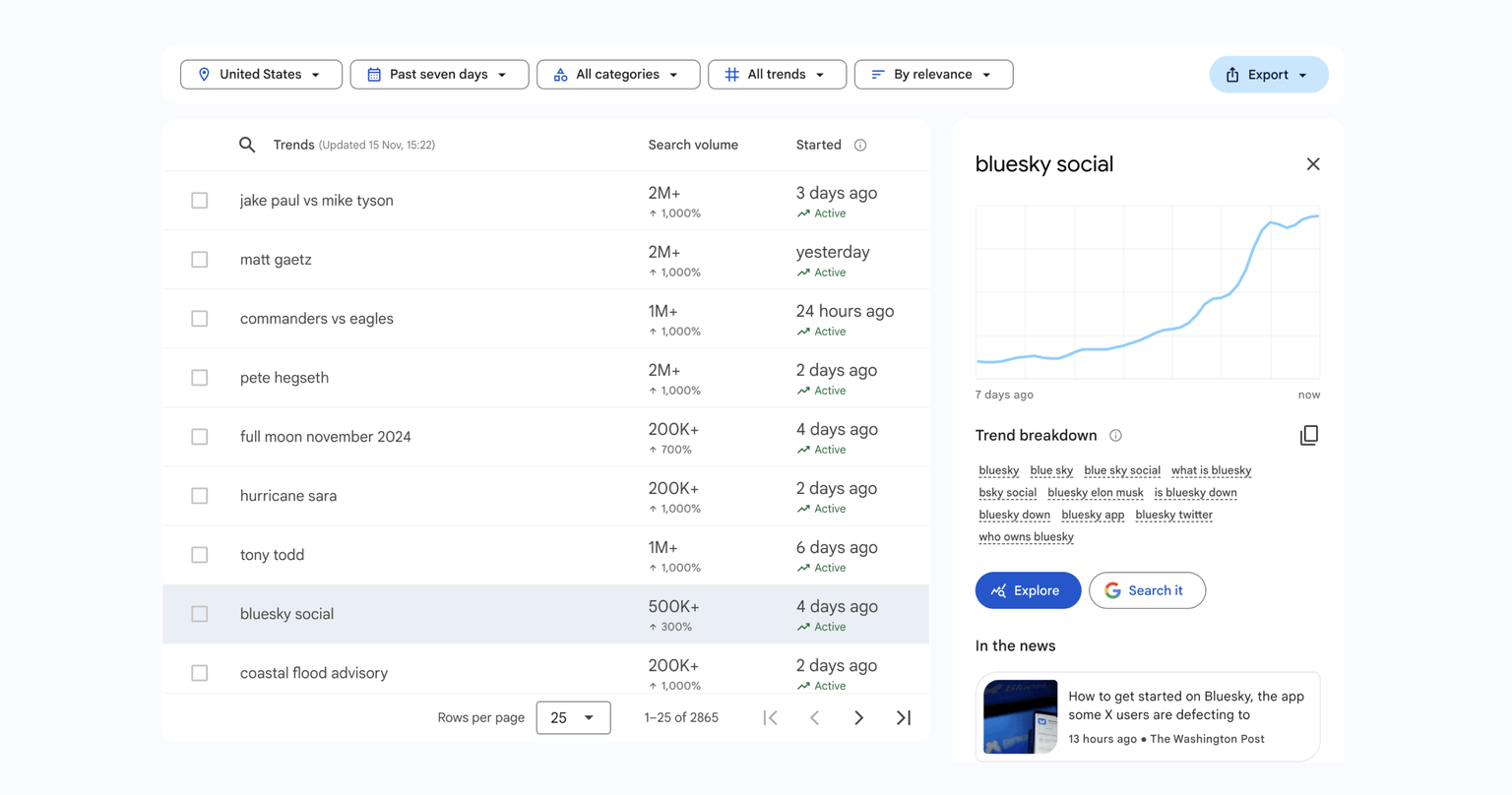Open the matt gaetz trend row
The height and width of the screenshot is (795, 1512).
pyautogui.click(x=545, y=260)
